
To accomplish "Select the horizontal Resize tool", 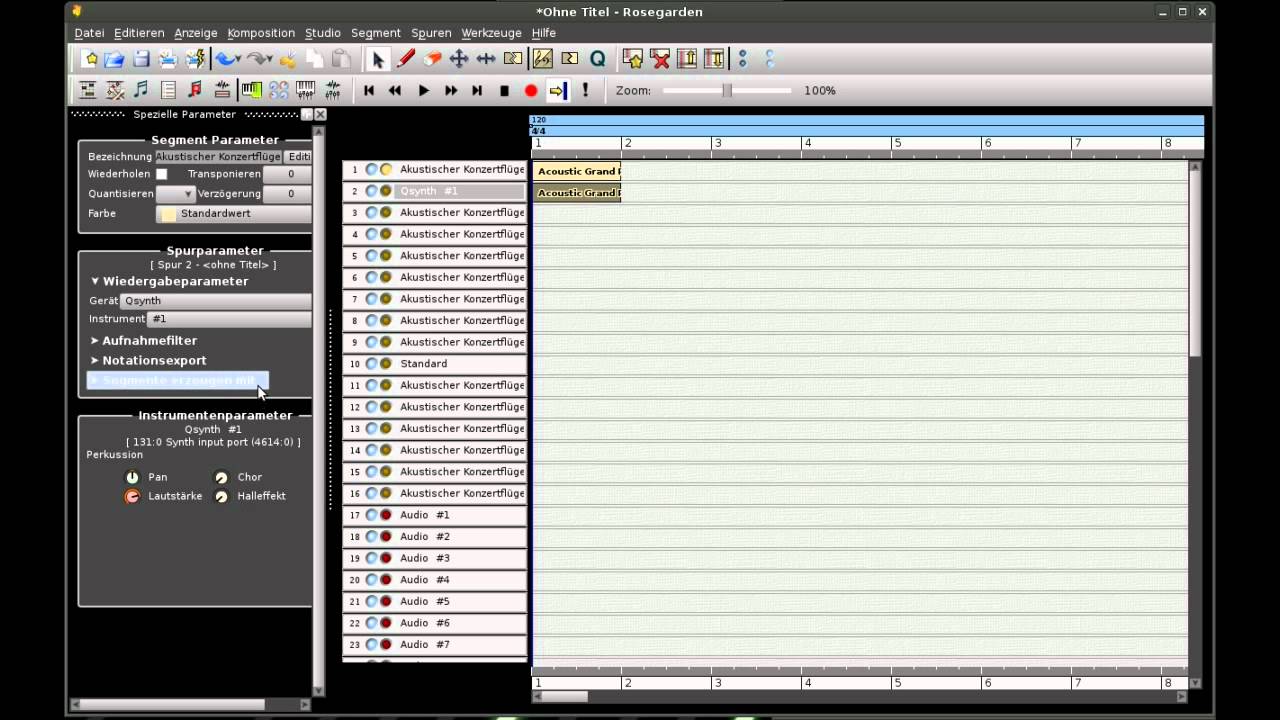I will 486,59.
